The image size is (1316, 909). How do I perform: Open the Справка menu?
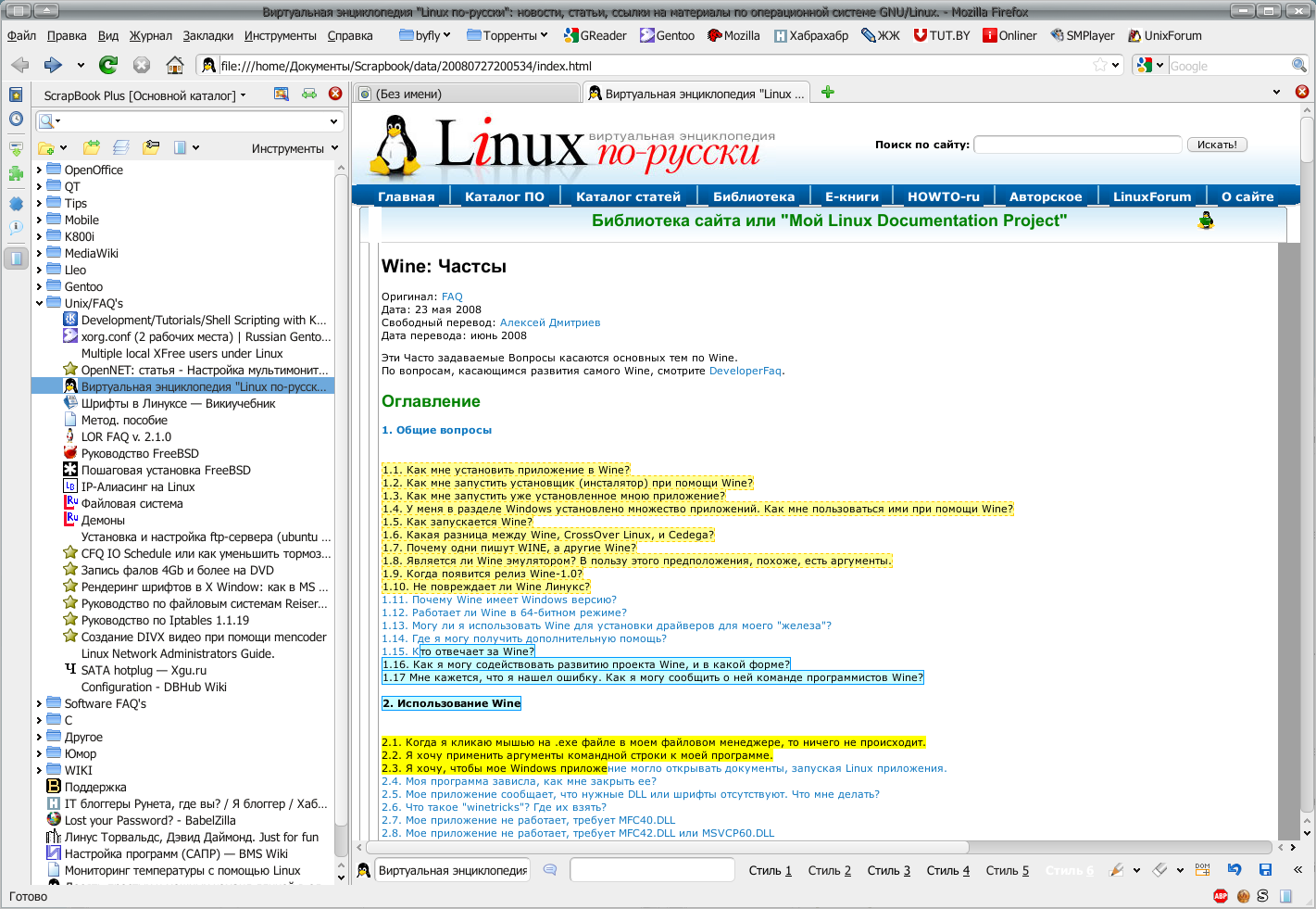pyautogui.click(x=350, y=35)
